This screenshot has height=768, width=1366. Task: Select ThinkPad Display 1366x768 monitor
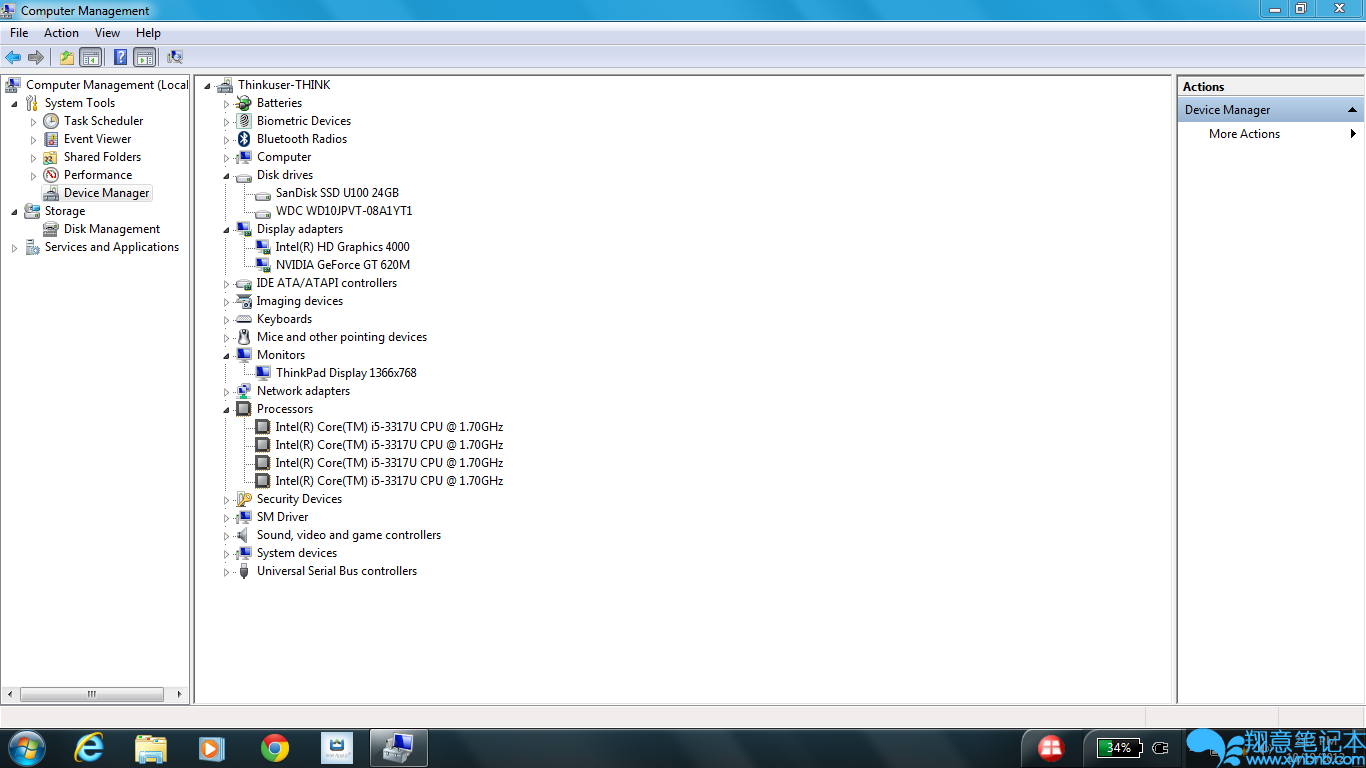pos(346,373)
